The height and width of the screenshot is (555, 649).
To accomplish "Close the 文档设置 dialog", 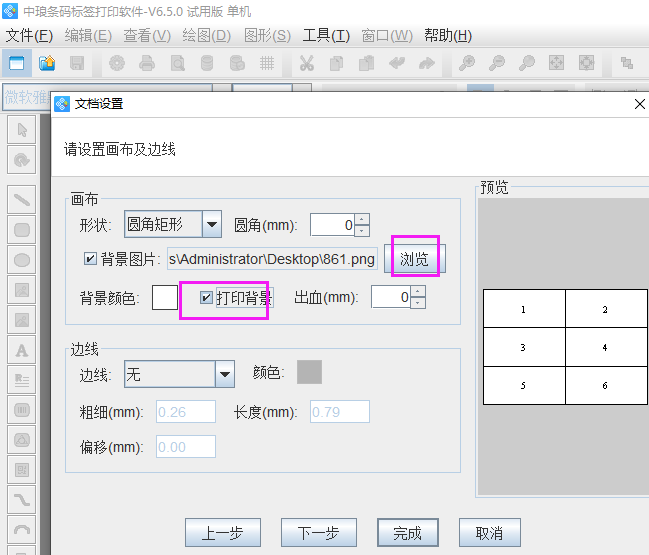I will pos(640,104).
